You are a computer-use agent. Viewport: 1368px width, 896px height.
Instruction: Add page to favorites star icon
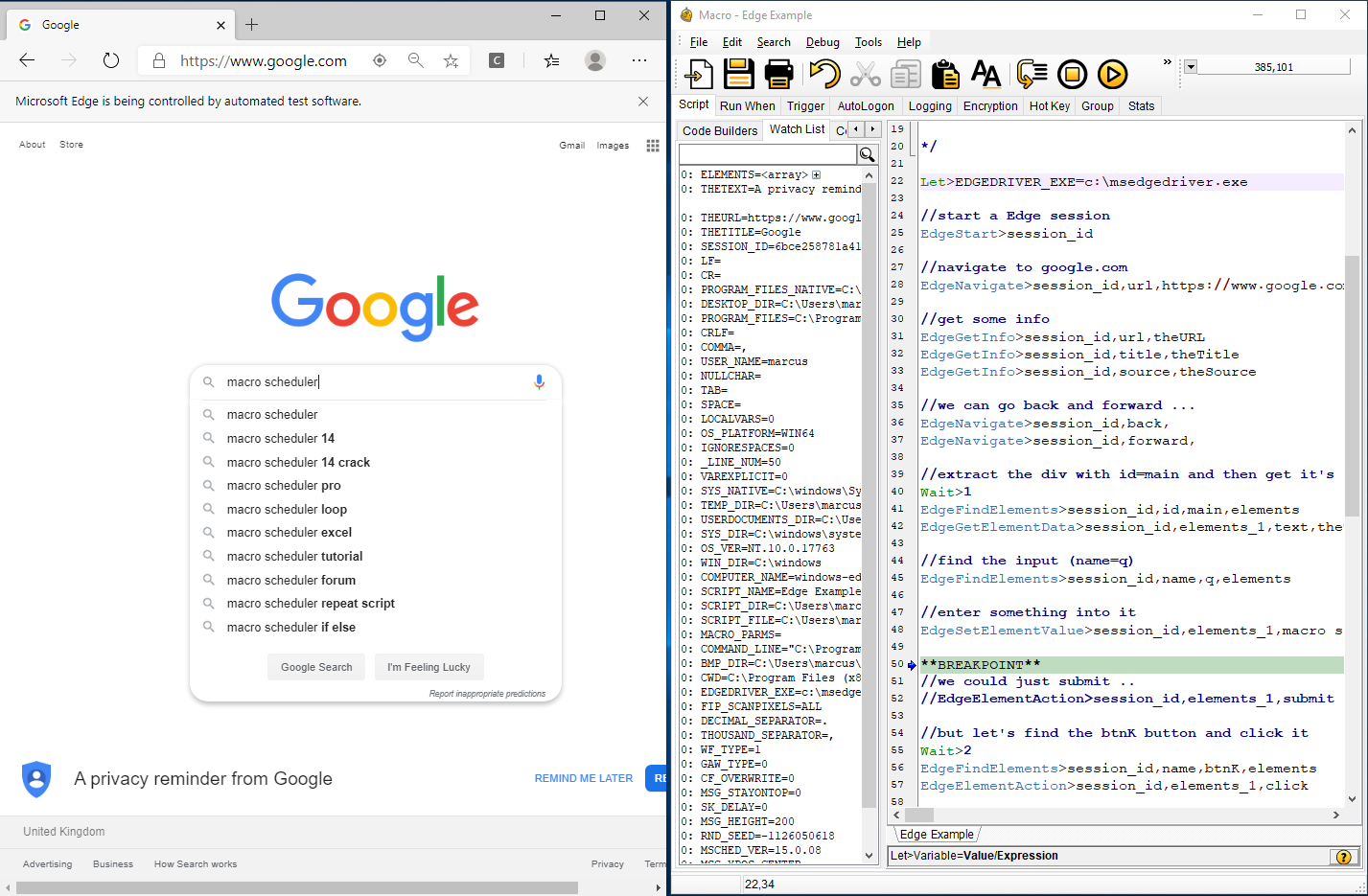(451, 60)
